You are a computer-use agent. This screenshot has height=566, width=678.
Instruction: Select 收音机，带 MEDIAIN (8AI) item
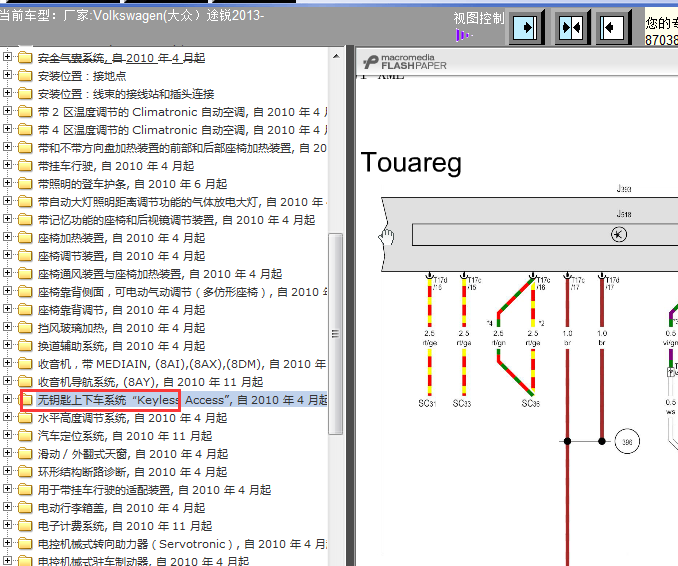[182, 364]
